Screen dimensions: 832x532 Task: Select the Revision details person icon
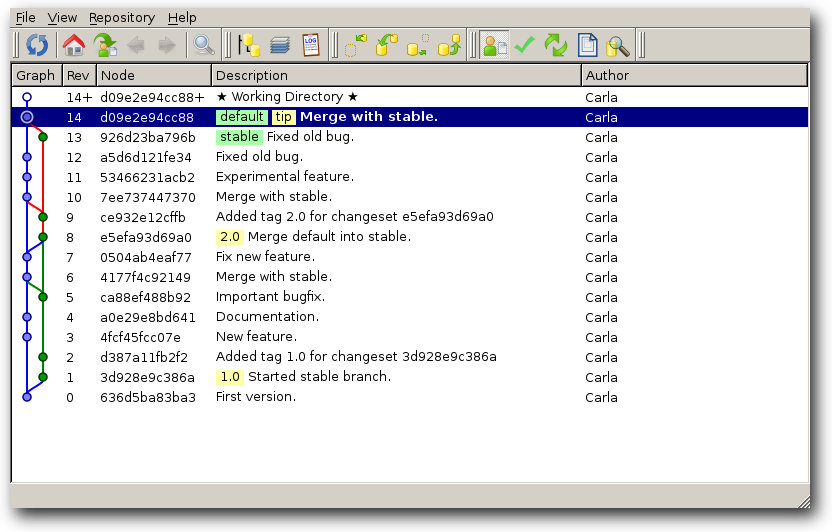point(494,45)
